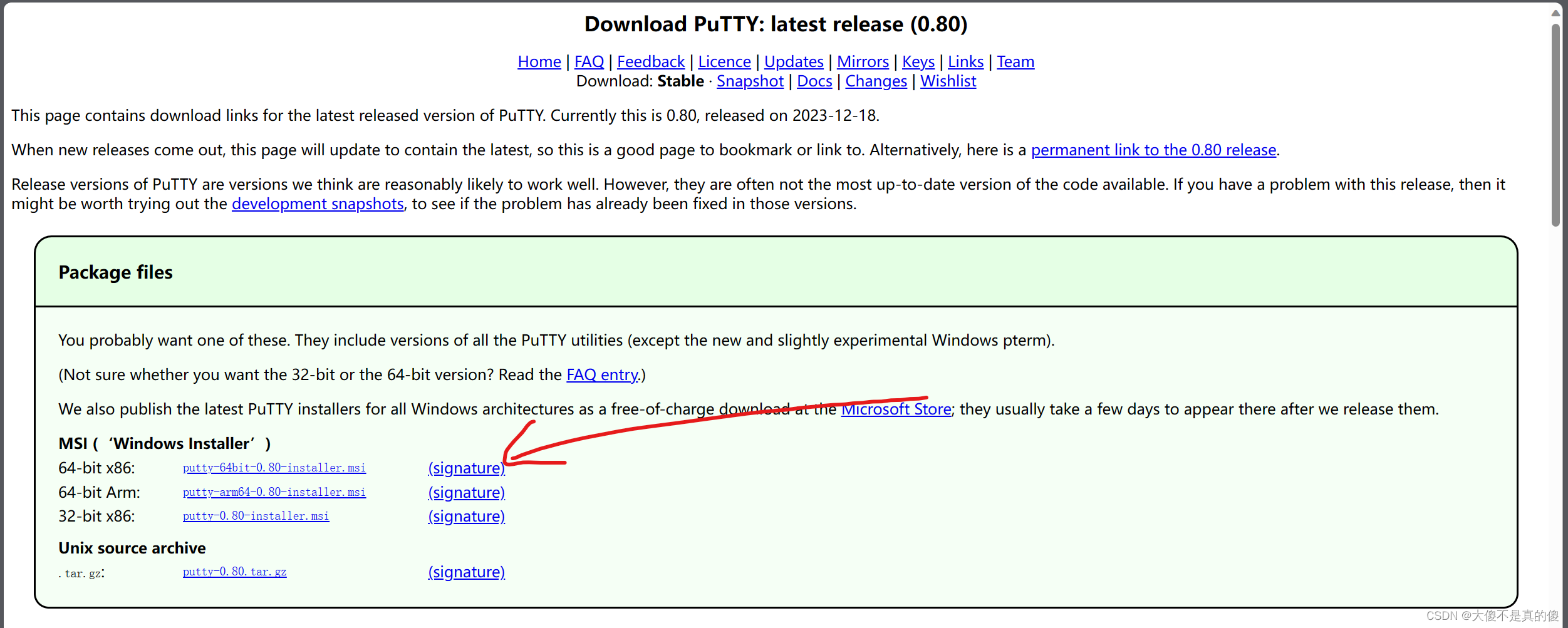Open signature for 64-bit Arm installer

click(466, 493)
